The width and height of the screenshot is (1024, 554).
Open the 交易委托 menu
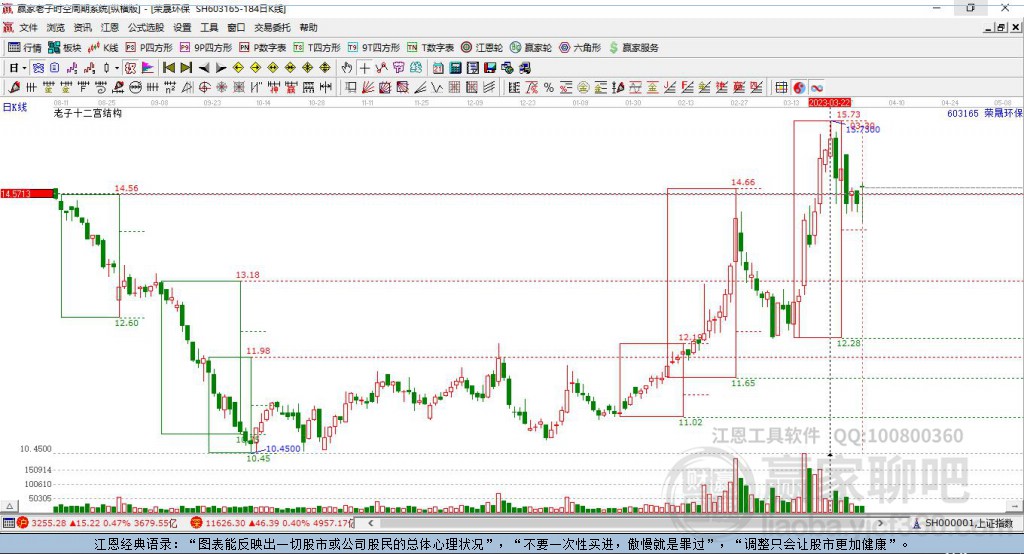272,27
